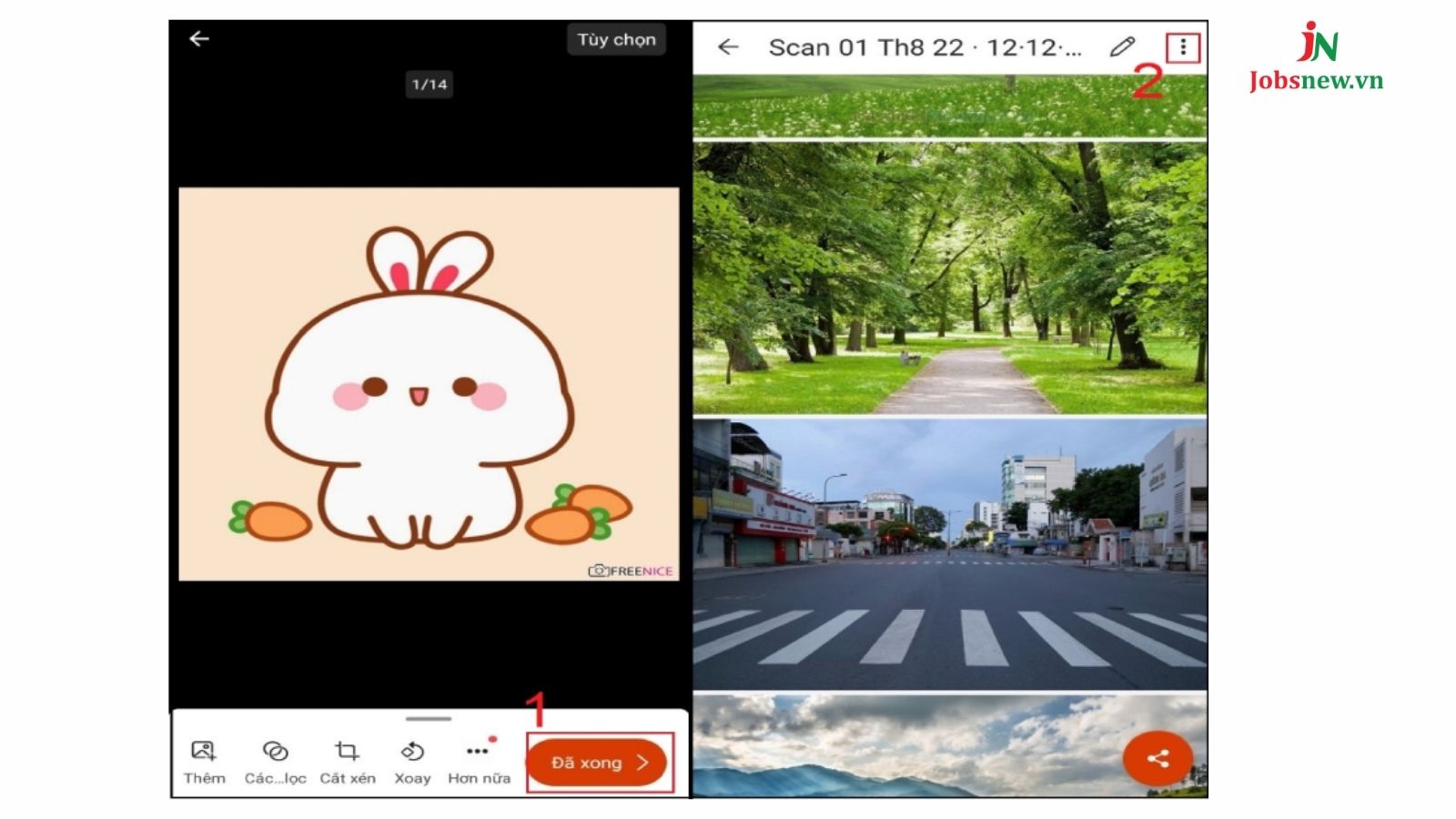Click the Jobsnew.vn logo
The height and width of the screenshot is (819, 1456).
(x=1316, y=57)
